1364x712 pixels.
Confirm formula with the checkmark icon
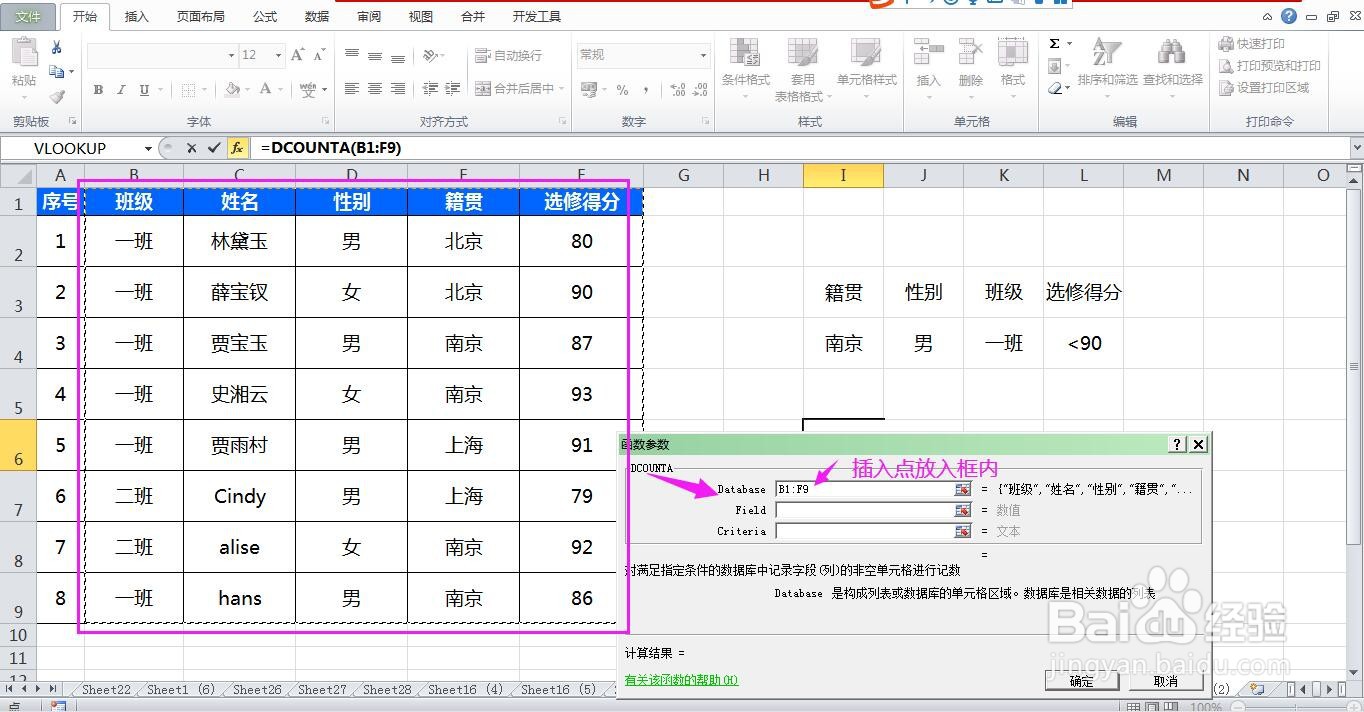click(x=214, y=148)
